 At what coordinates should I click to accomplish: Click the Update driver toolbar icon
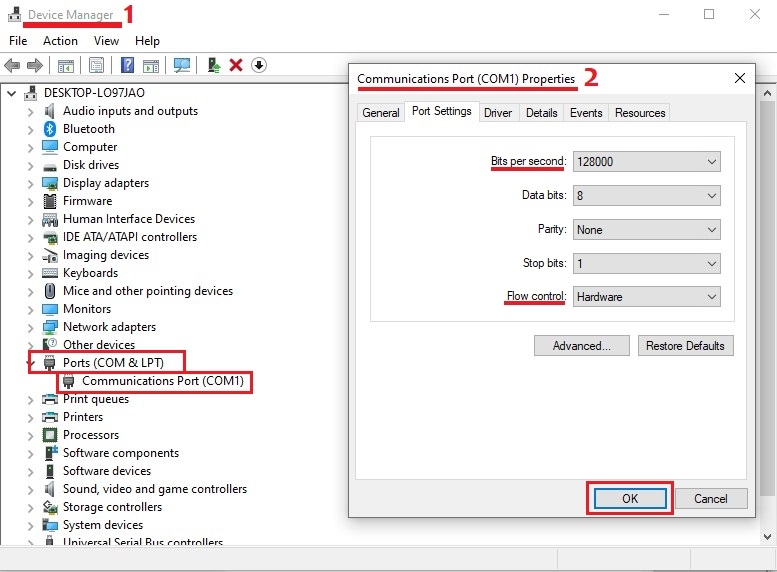click(214, 65)
